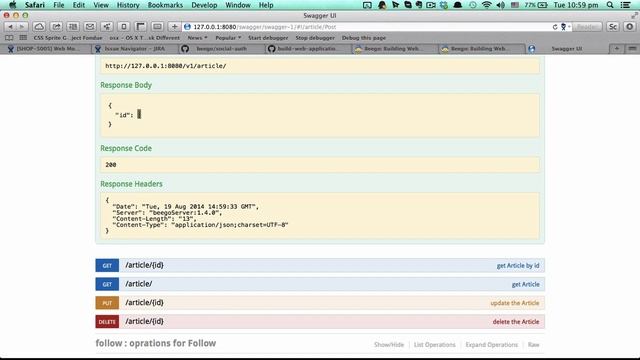The image size is (640, 360).
Task: Click the Mail envelope toolbar icon
Action: [x=90, y=27]
